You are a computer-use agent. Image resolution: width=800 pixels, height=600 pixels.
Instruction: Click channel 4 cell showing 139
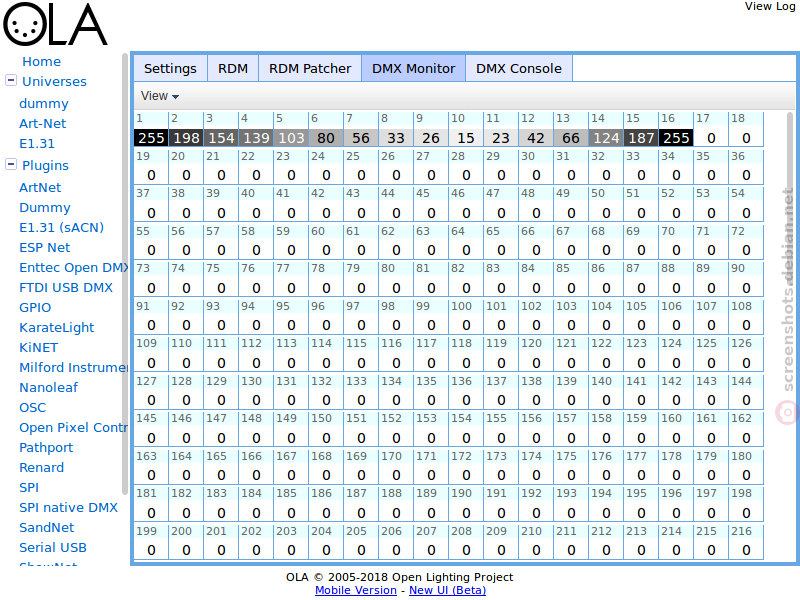[x=256, y=129]
